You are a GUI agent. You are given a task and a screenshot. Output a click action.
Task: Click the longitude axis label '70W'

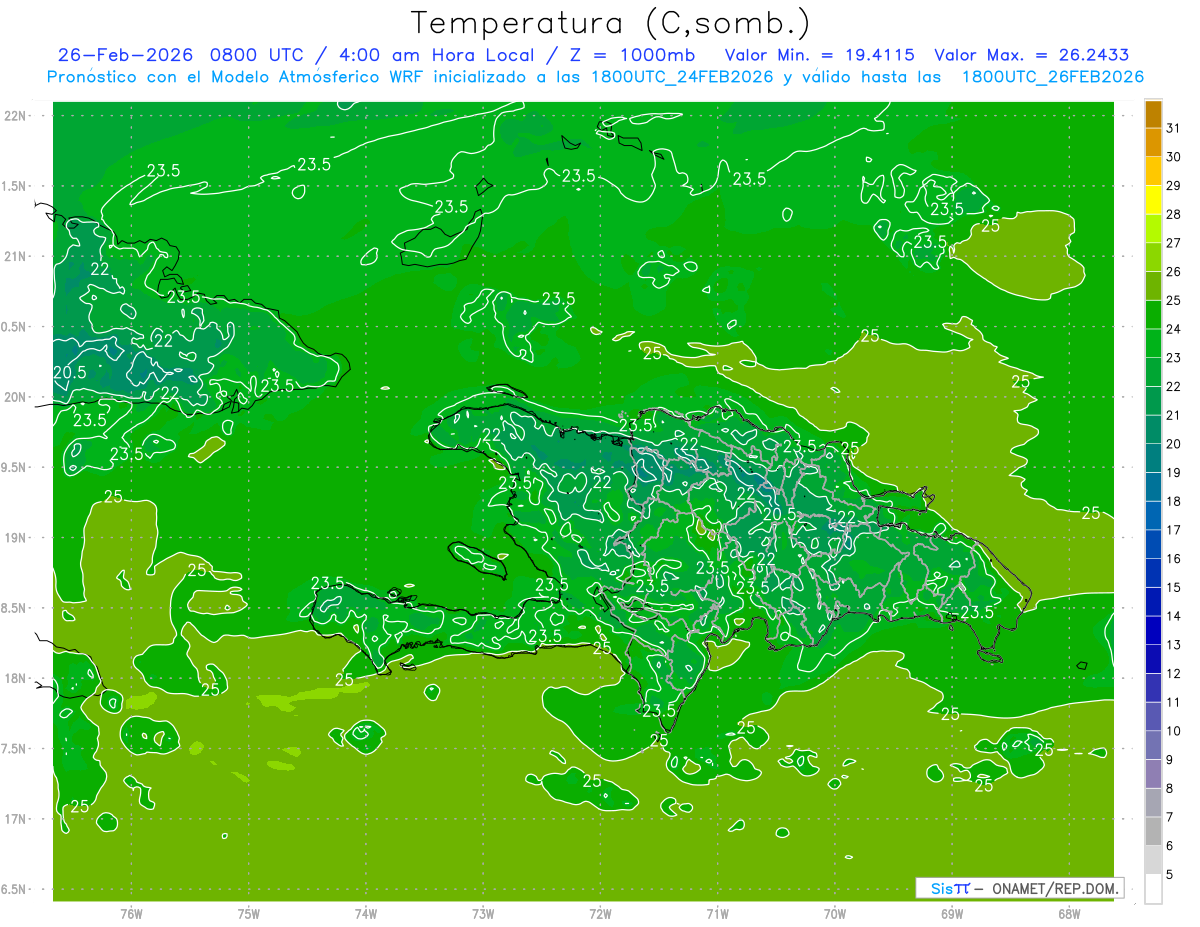(x=835, y=913)
